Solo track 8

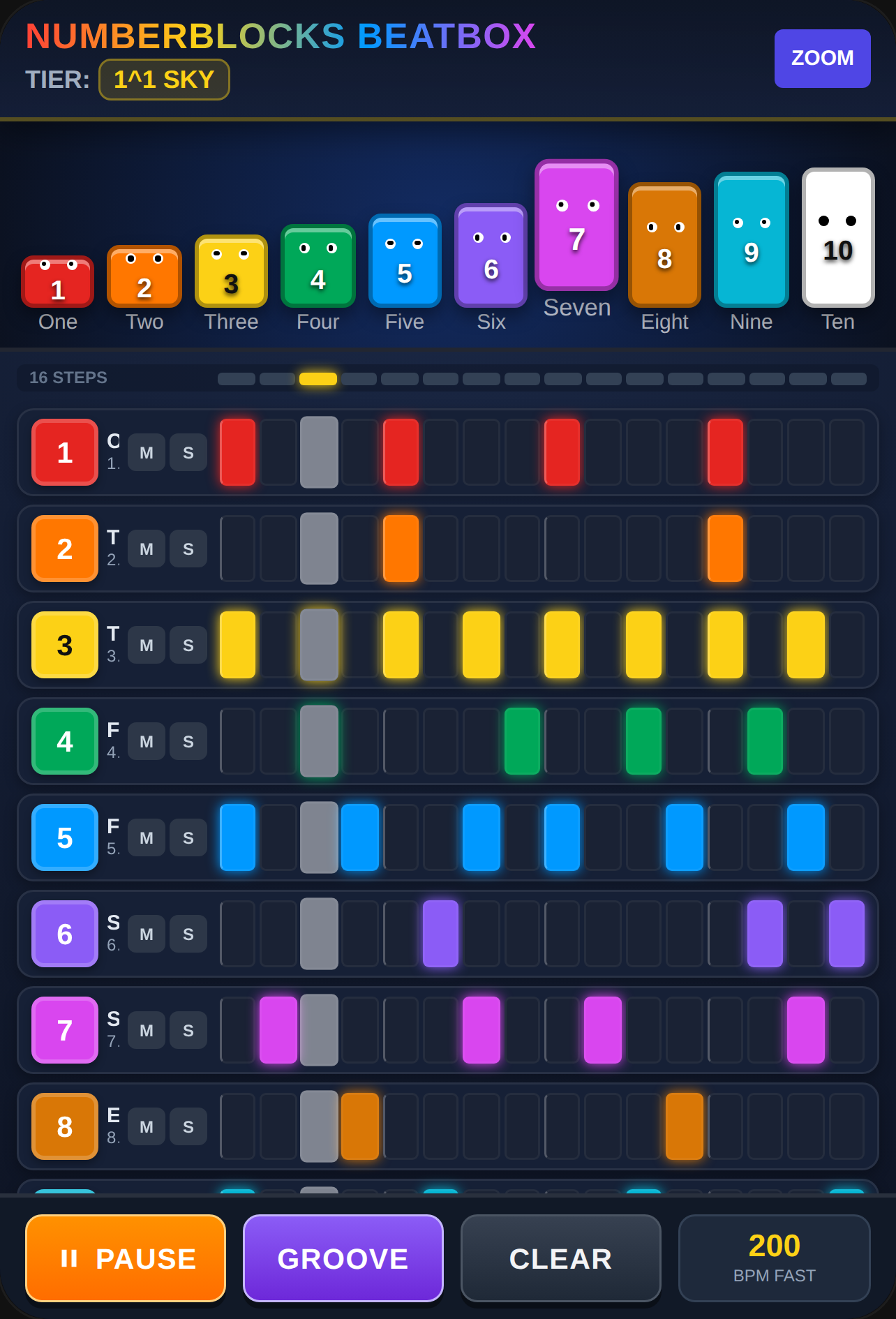point(188,1126)
